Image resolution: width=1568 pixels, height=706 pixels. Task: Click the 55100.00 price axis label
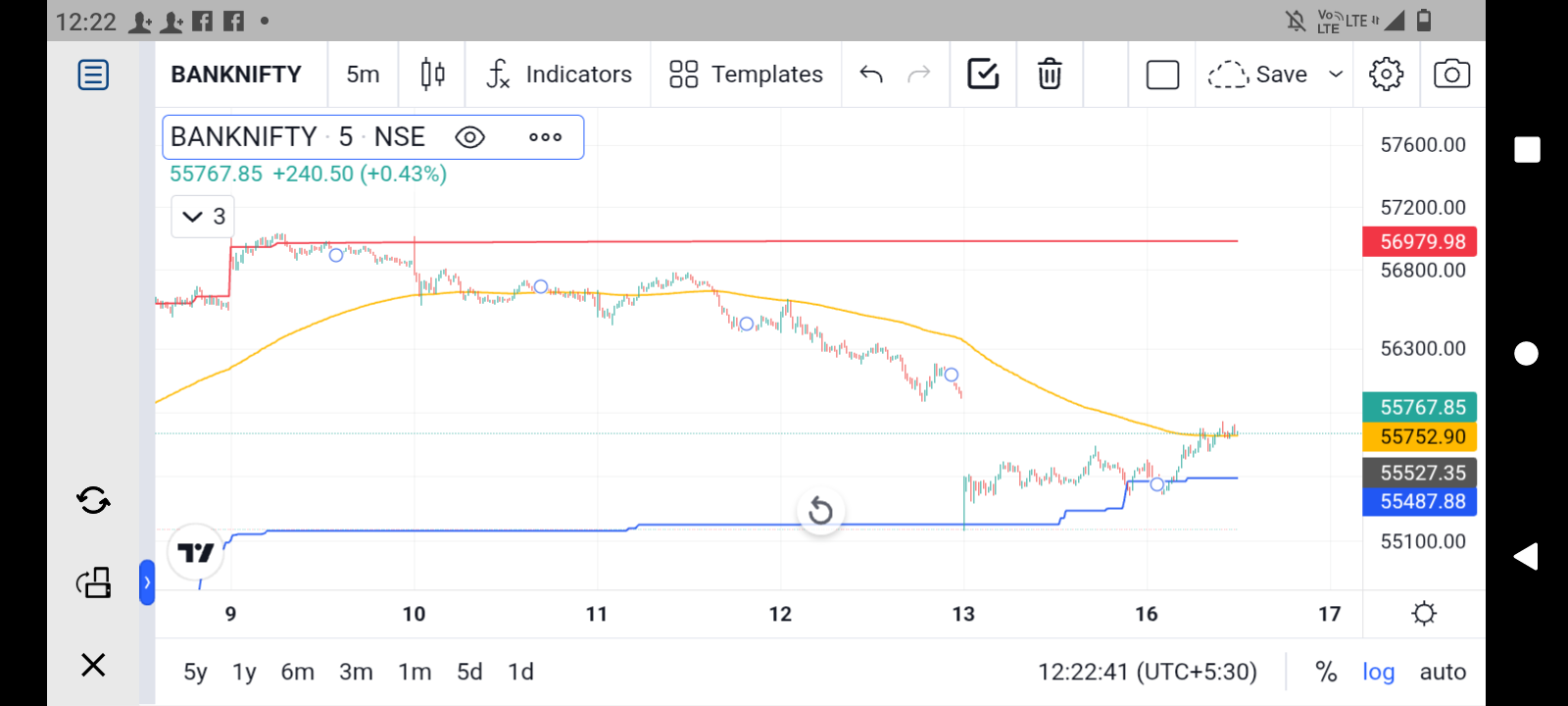click(x=1423, y=541)
